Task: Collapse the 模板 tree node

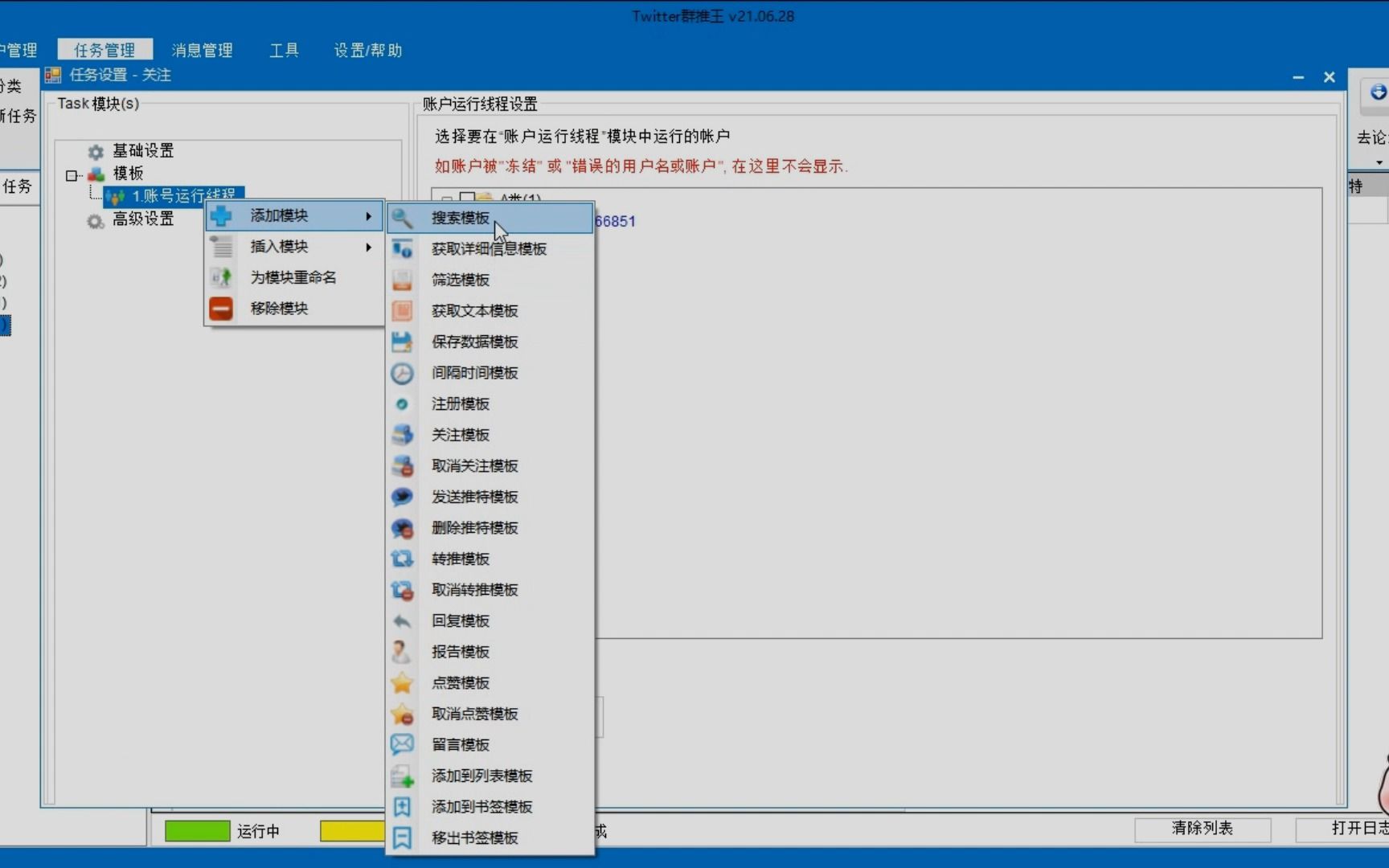Action: coord(72,174)
